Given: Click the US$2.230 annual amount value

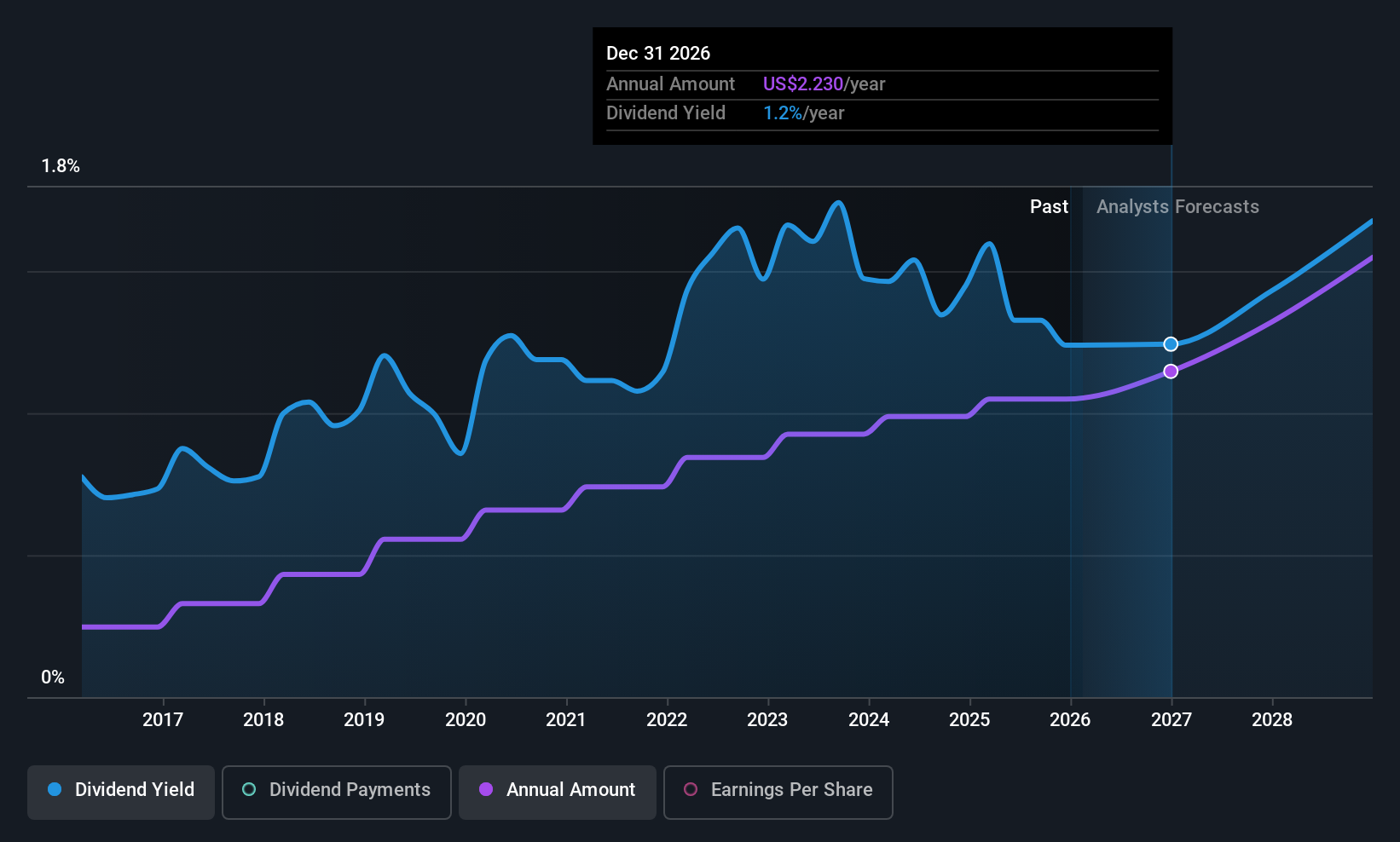Looking at the screenshot, I should click(803, 84).
